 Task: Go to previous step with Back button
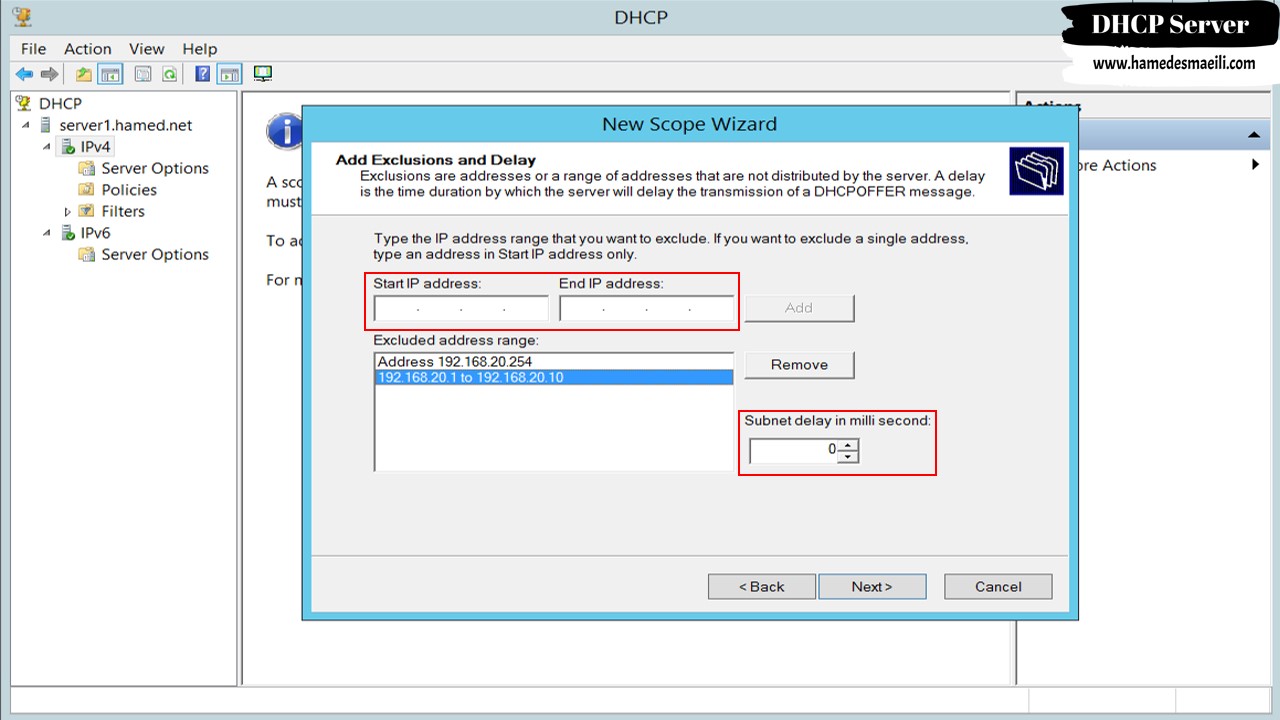762,587
